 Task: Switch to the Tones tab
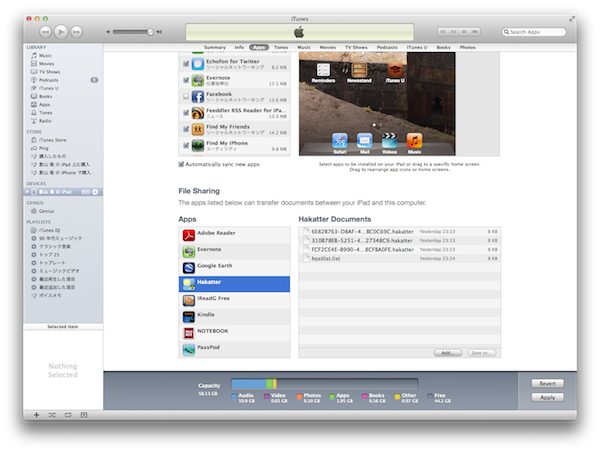point(281,47)
